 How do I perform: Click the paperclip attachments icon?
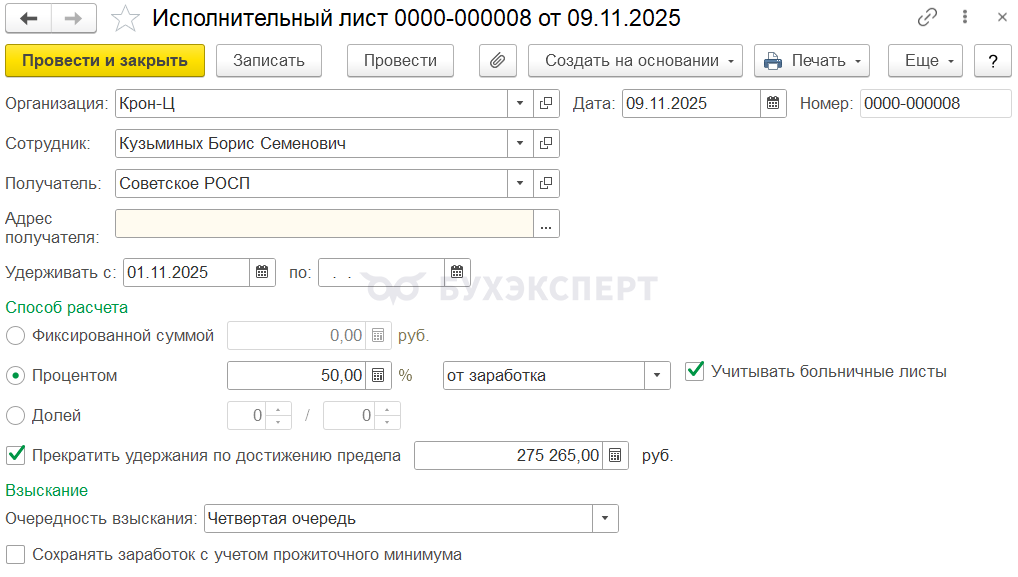point(497,61)
